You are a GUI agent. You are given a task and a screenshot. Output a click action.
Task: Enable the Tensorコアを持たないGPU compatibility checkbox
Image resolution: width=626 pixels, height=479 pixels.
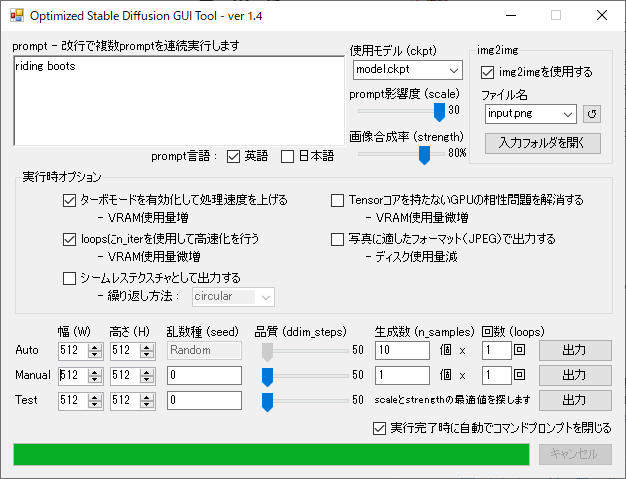(337, 200)
